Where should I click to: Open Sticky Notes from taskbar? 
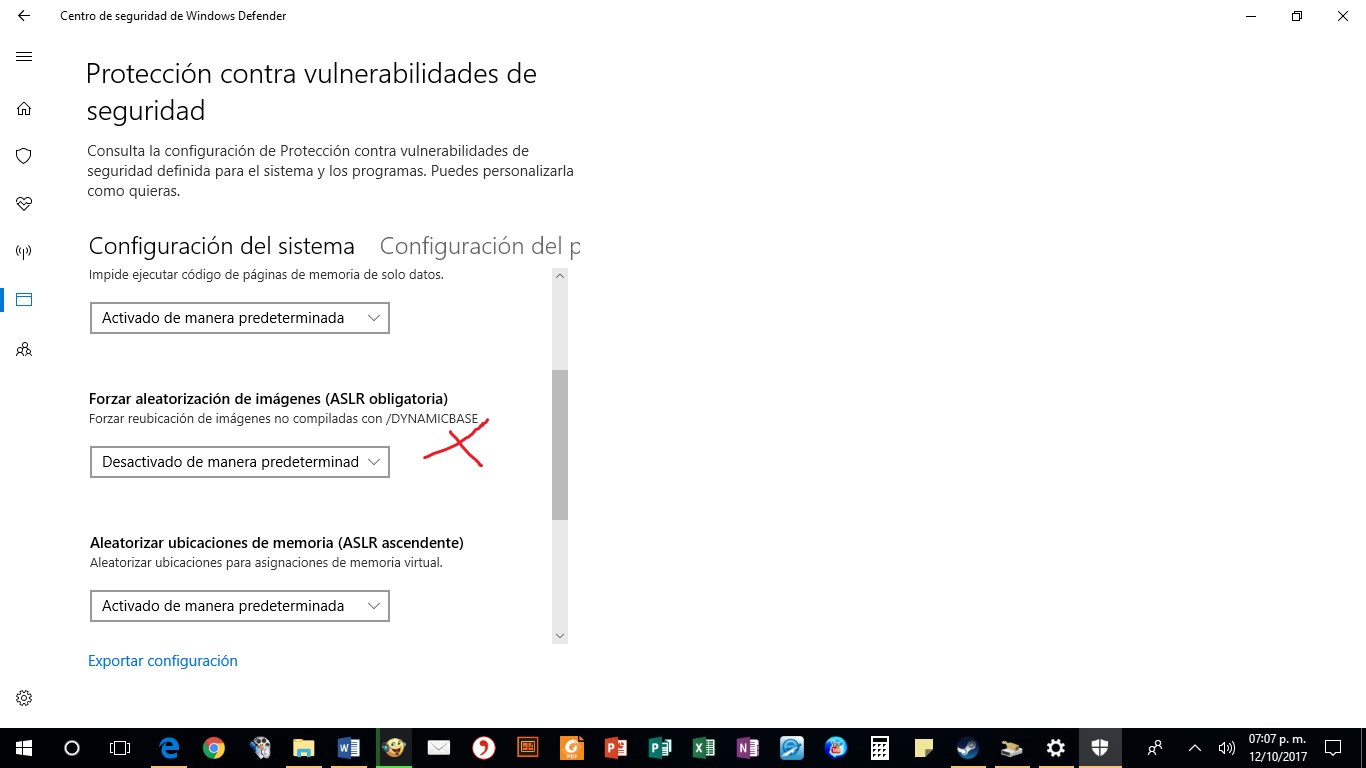pyautogui.click(x=924, y=748)
